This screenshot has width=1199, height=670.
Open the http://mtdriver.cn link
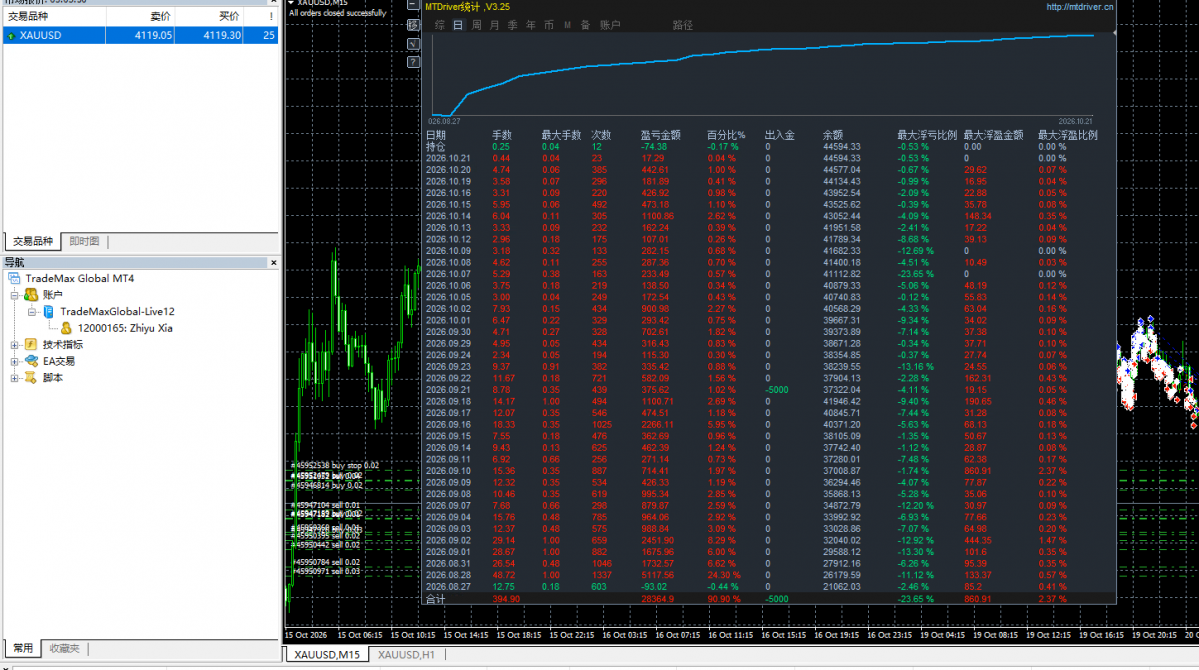click(x=1080, y=7)
